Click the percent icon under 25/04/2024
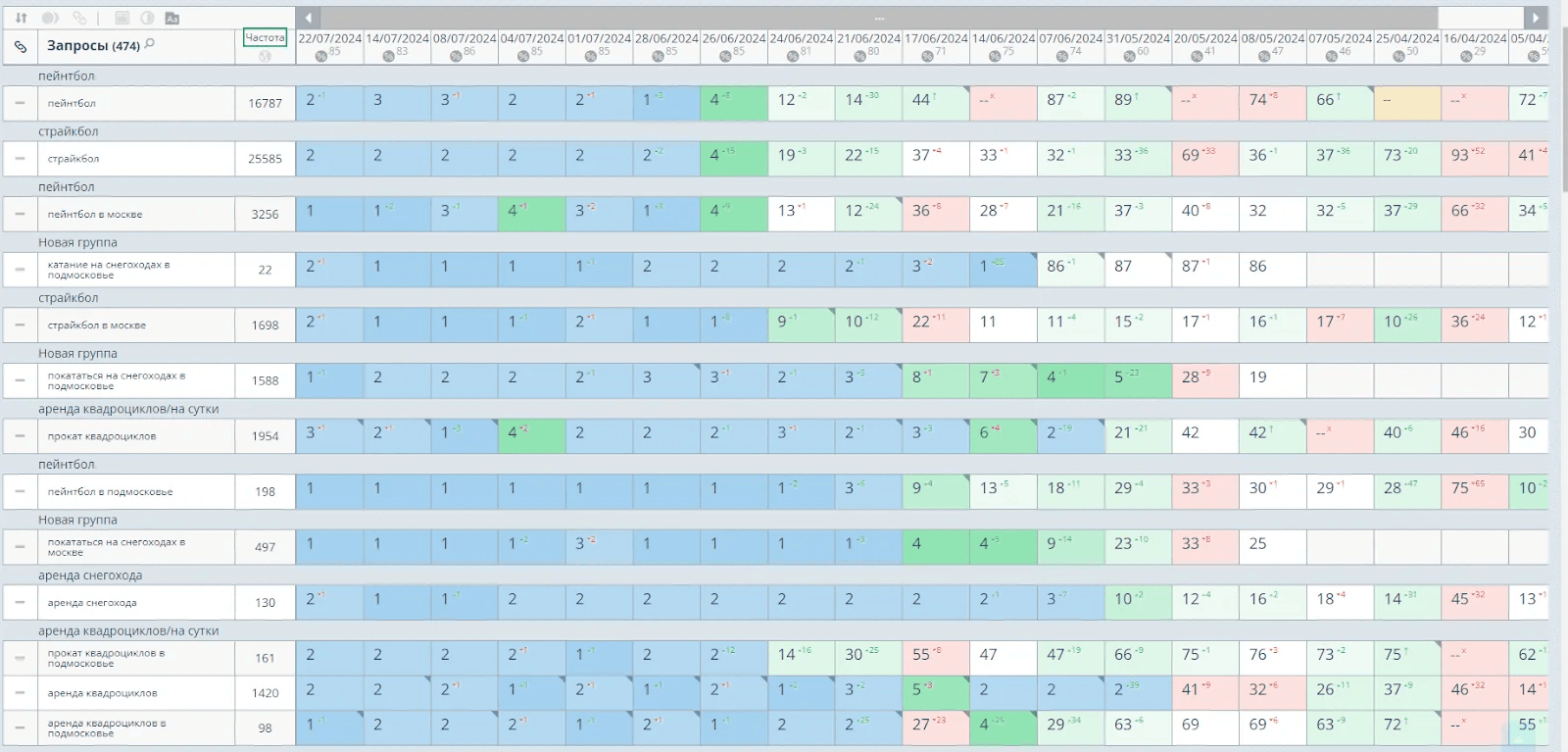This screenshot has width=1568, height=752. tap(1399, 56)
